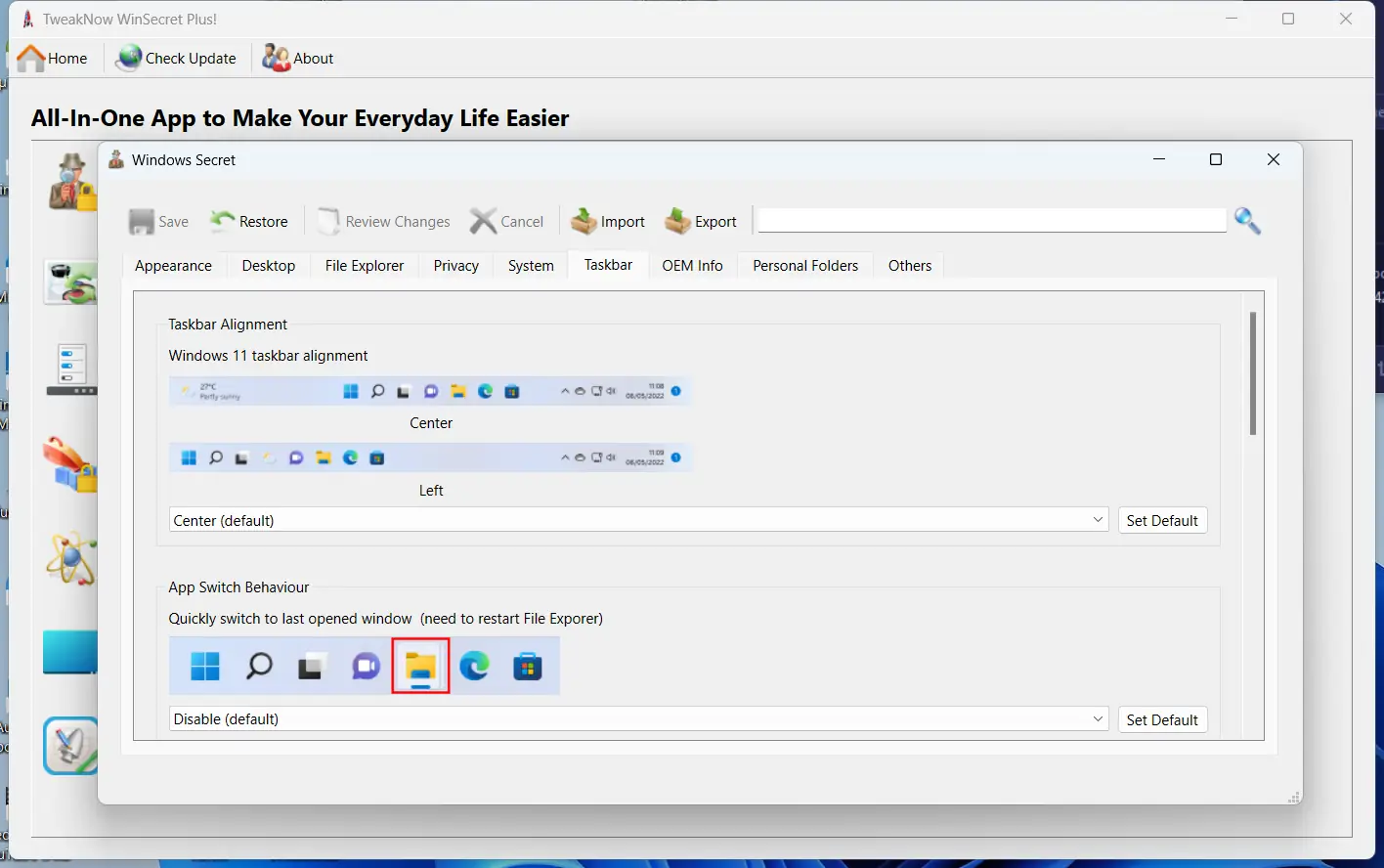Click the magnifying glass search icon
Viewport: 1384px width, 868px height.
(x=1247, y=221)
